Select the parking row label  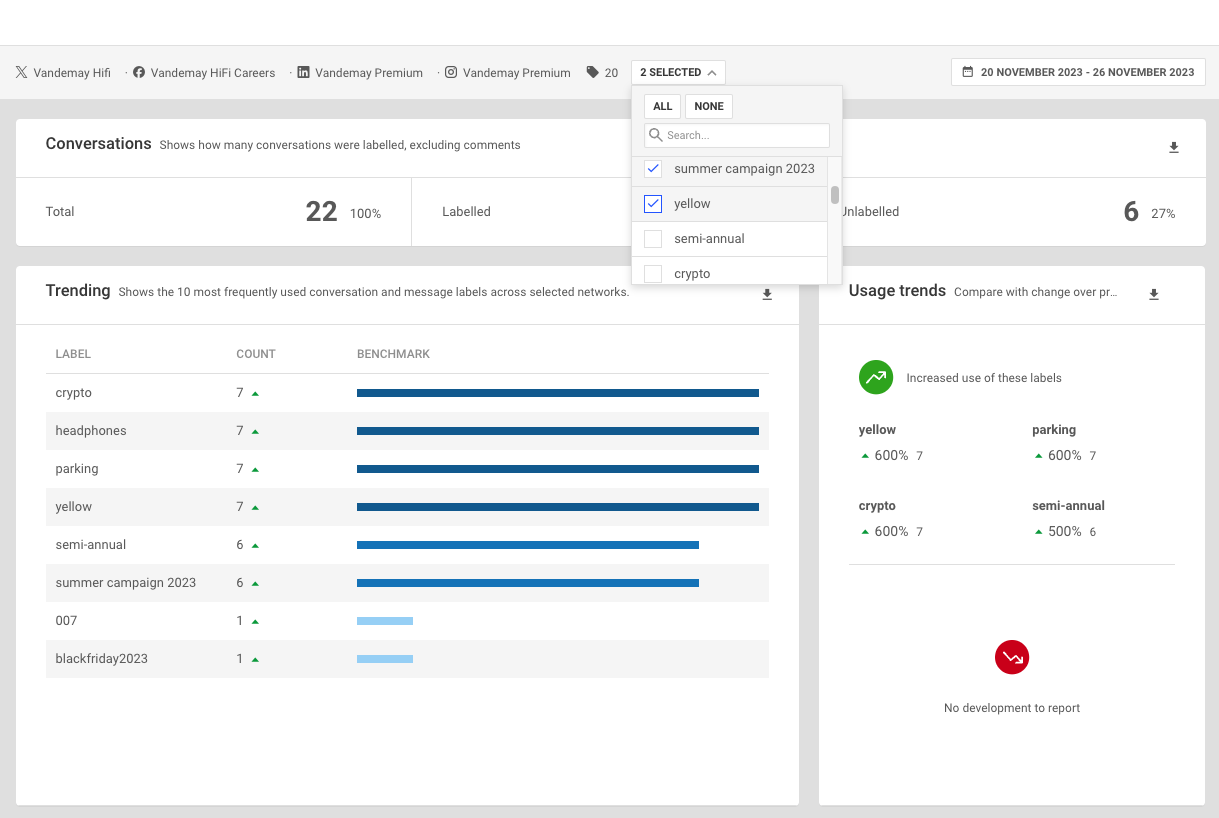pyautogui.click(x=77, y=469)
